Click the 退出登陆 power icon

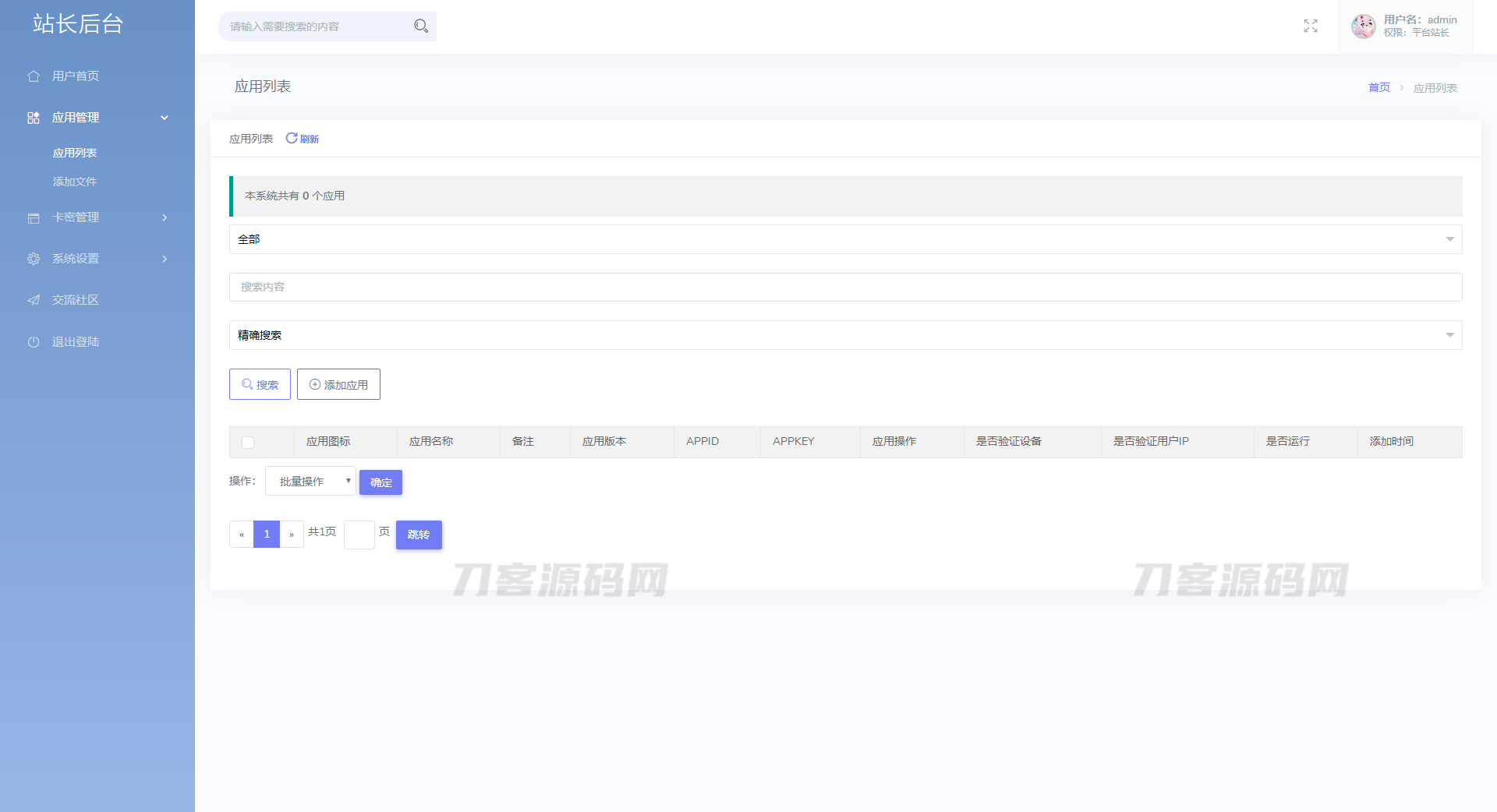34,342
